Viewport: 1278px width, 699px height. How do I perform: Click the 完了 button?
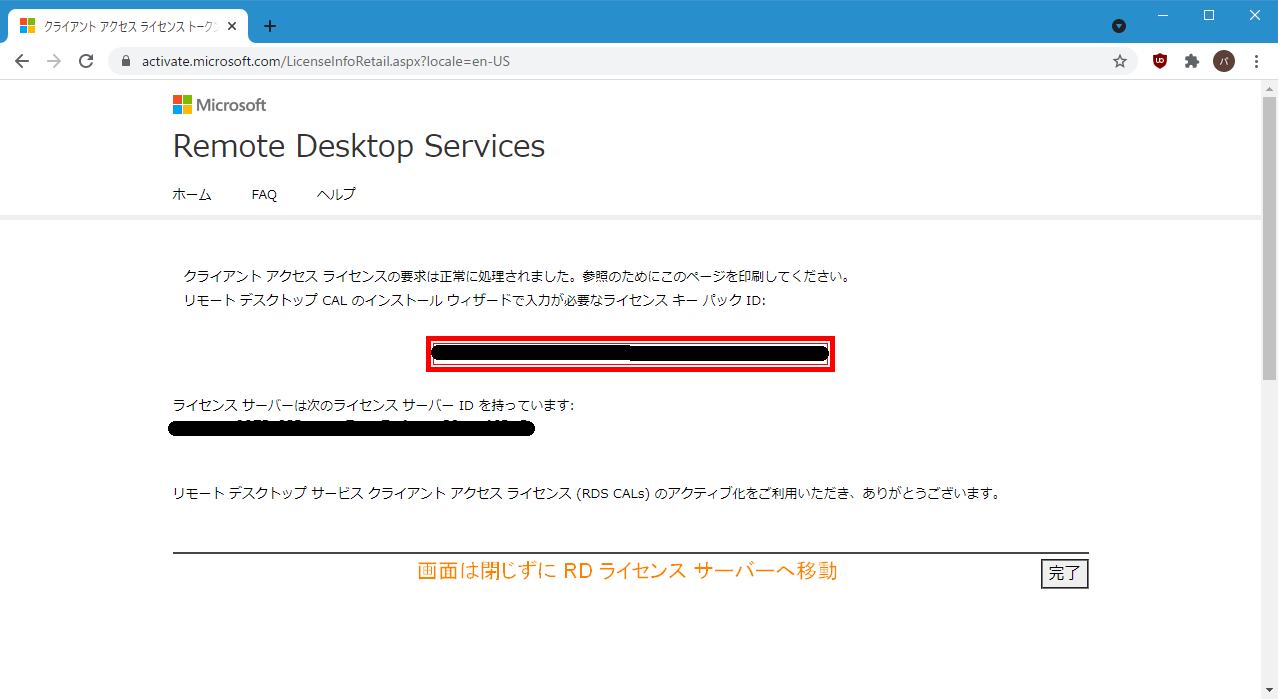click(1064, 574)
